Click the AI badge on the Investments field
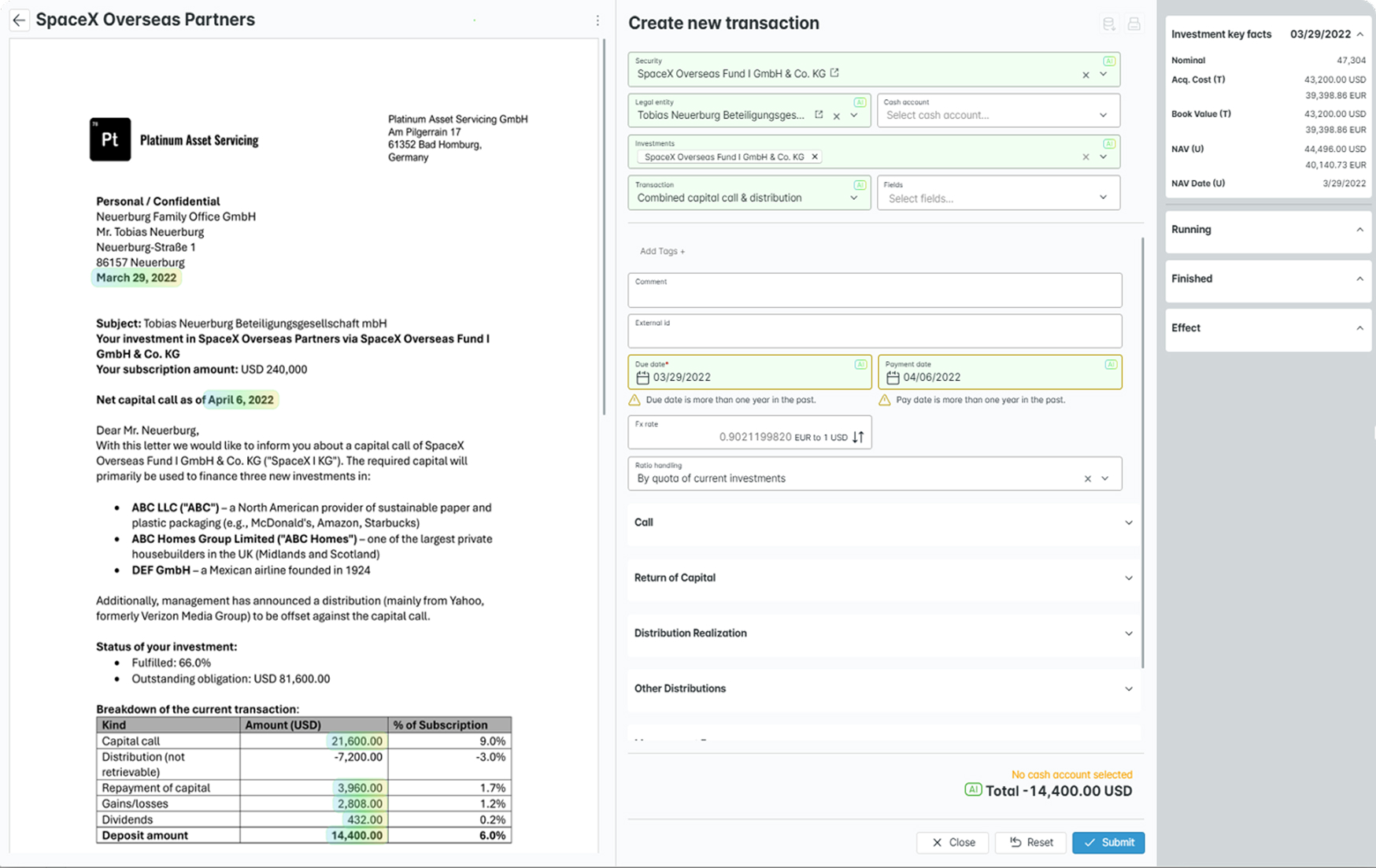Viewport: 1376px width, 868px height. 1108,144
